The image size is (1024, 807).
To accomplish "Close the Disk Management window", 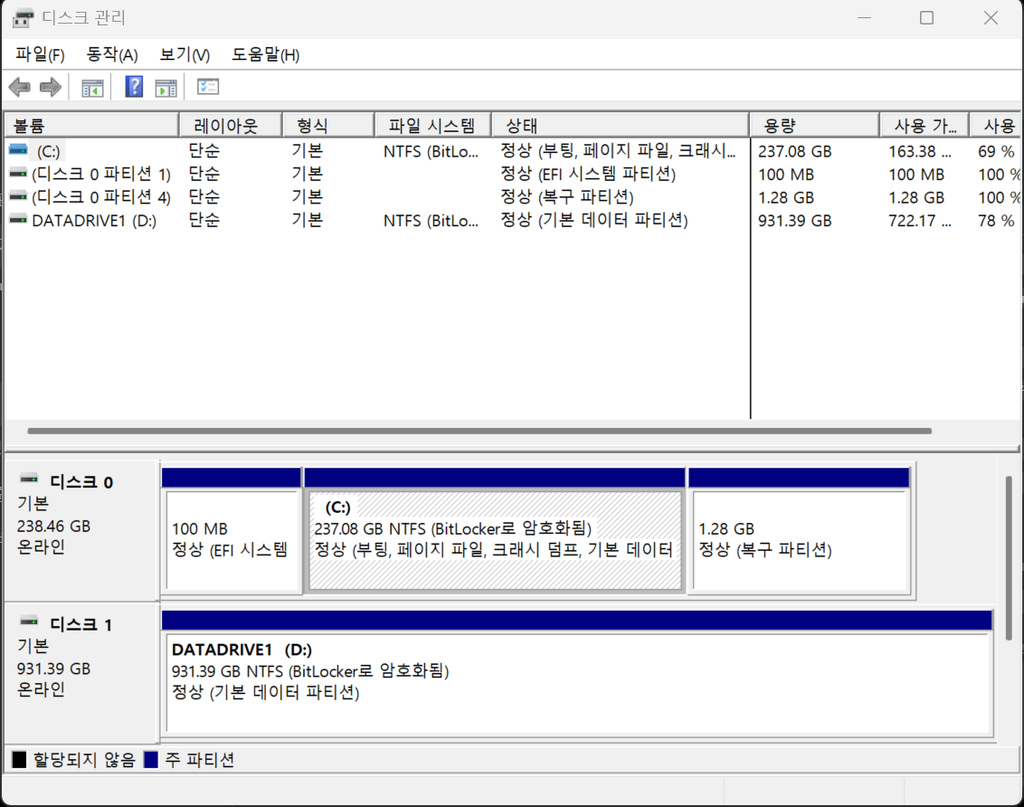I will [991, 18].
